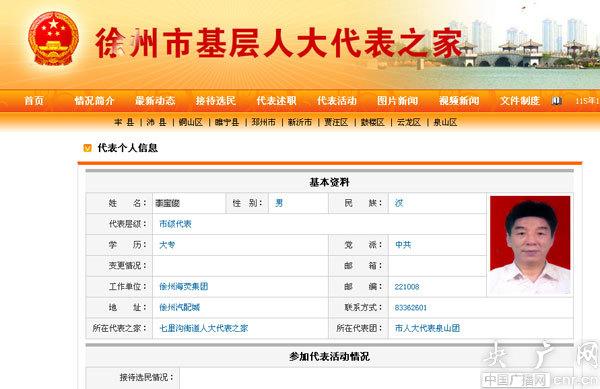Open 文件制度 navigation item
Image resolution: width=600 pixels, height=389 pixels.
coord(520,101)
